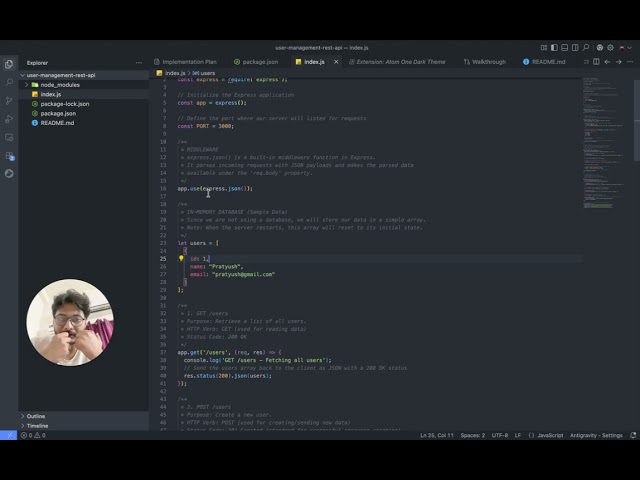The image size is (640, 480).
Task: Open the account avatar dropdown in title bar
Action: [x=625, y=48]
